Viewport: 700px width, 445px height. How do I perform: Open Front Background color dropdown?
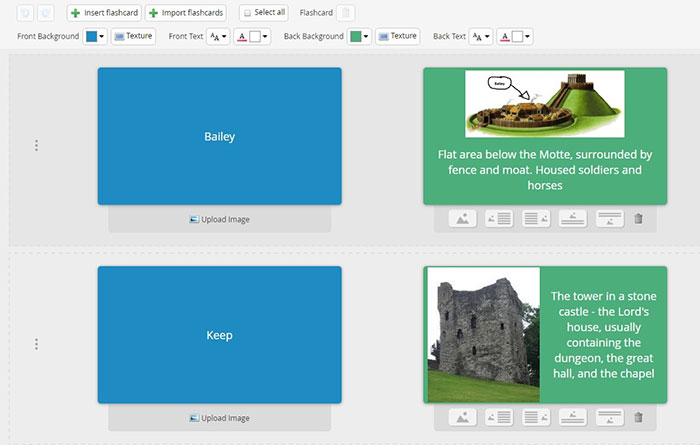95,36
